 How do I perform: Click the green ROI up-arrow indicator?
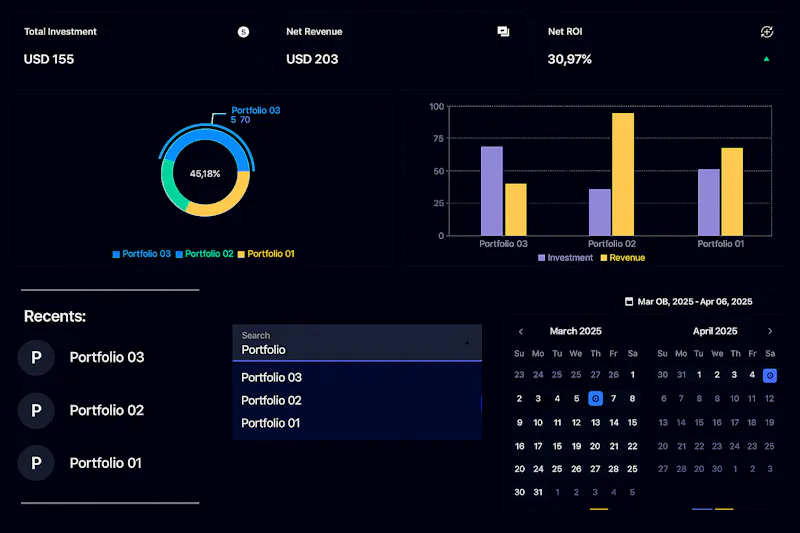pyautogui.click(x=766, y=59)
